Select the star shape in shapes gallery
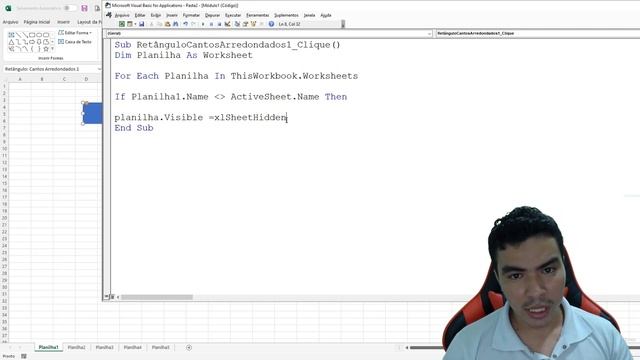 (x=46, y=49)
